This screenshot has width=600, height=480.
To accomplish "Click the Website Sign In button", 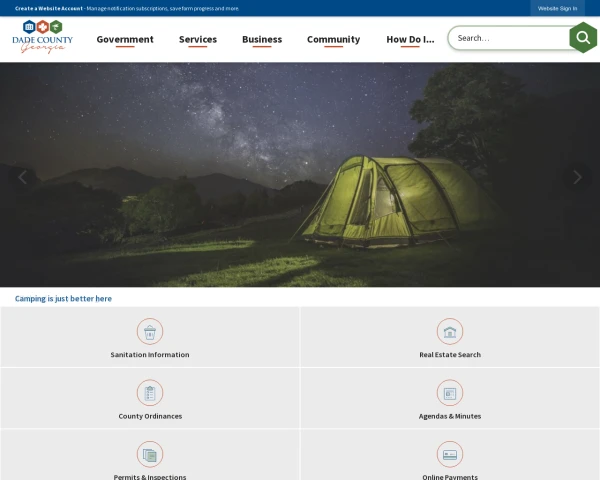I will [558, 8].
